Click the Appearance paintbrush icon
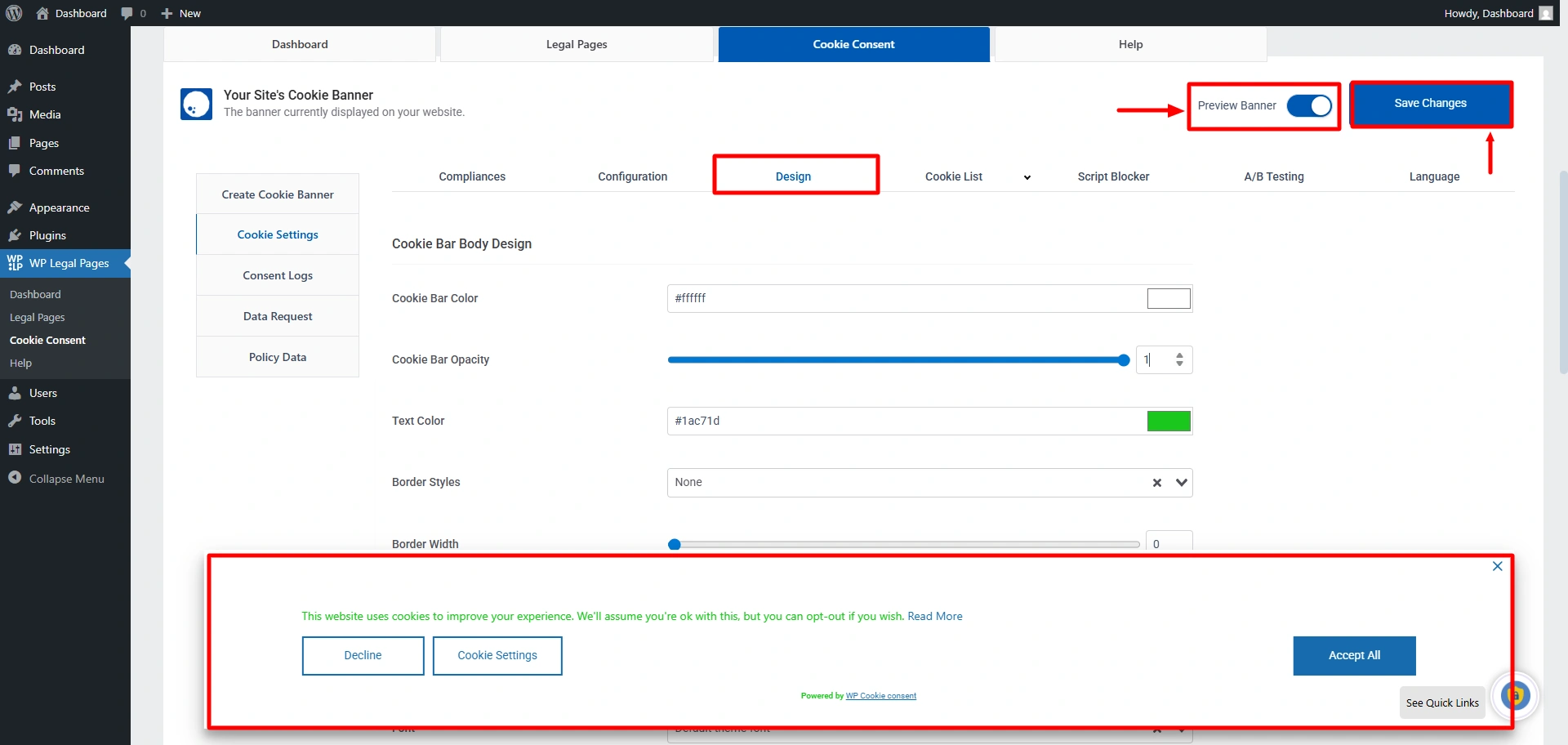The image size is (1568, 745). pyautogui.click(x=15, y=207)
